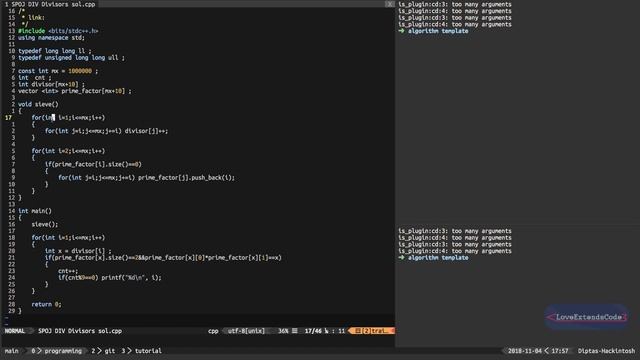This screenshot has height=360, width=640.
Task: Click the file name in Vim statusline
Action: point(80,331)
